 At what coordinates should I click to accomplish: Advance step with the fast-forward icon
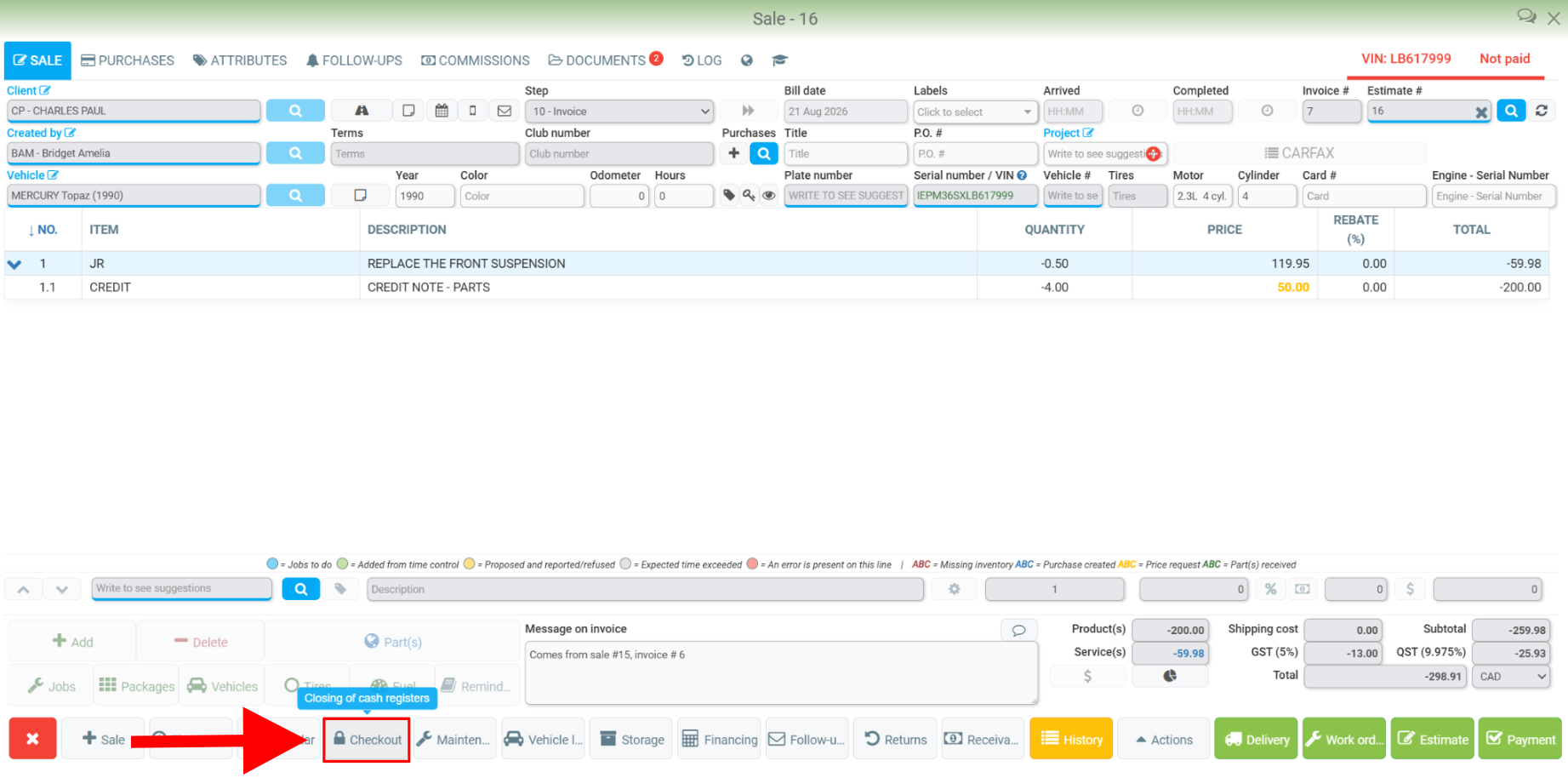[x=749, y=111]
